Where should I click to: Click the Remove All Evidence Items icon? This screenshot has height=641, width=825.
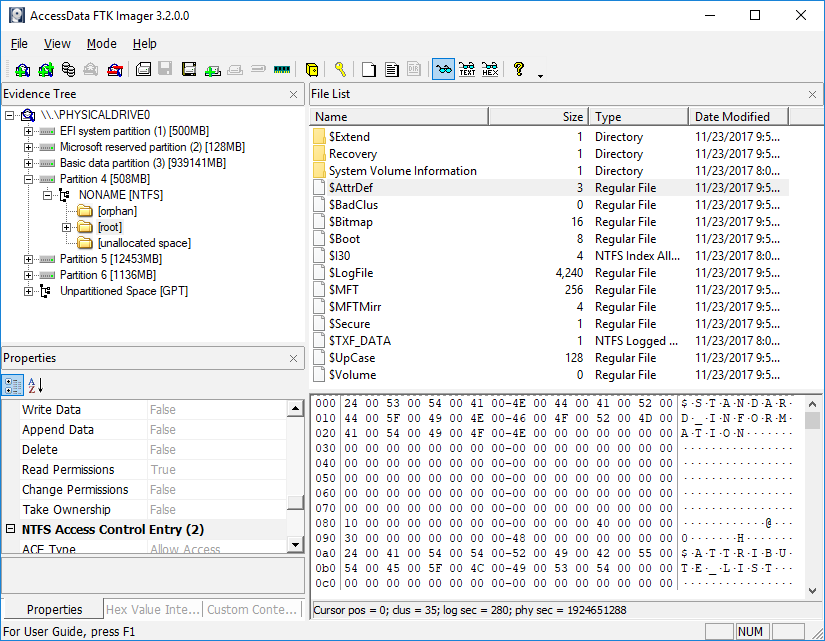click(x=115, y=69)
